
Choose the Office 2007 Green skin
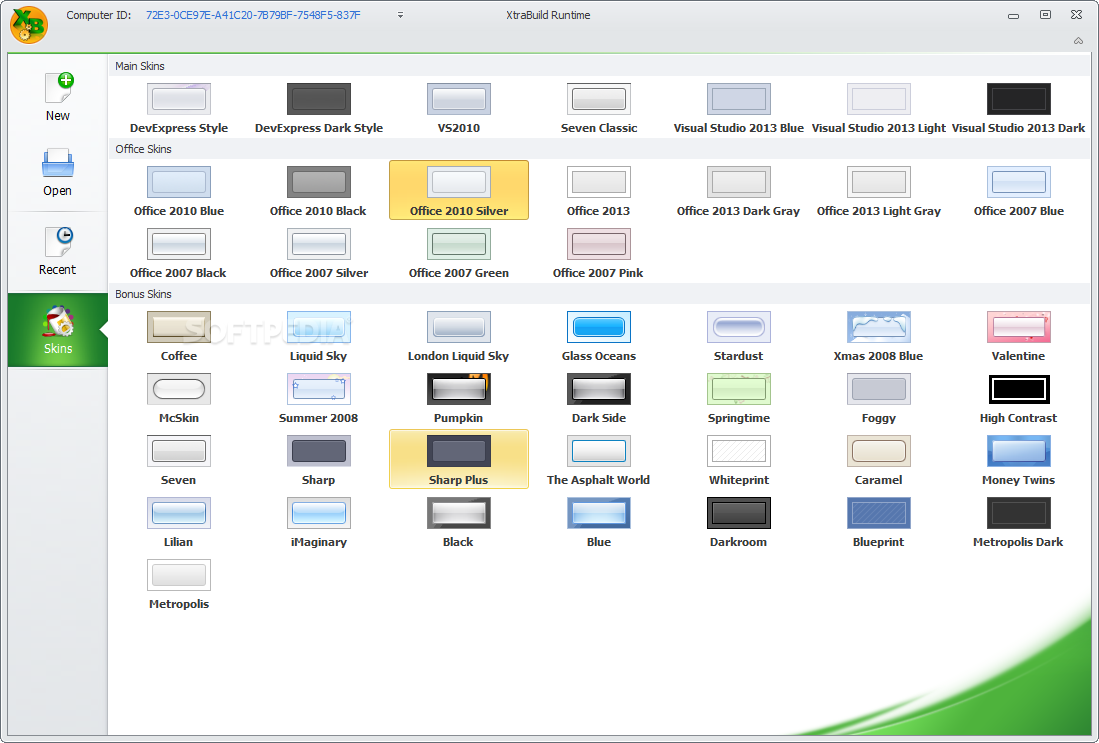(x=459, y=253)
